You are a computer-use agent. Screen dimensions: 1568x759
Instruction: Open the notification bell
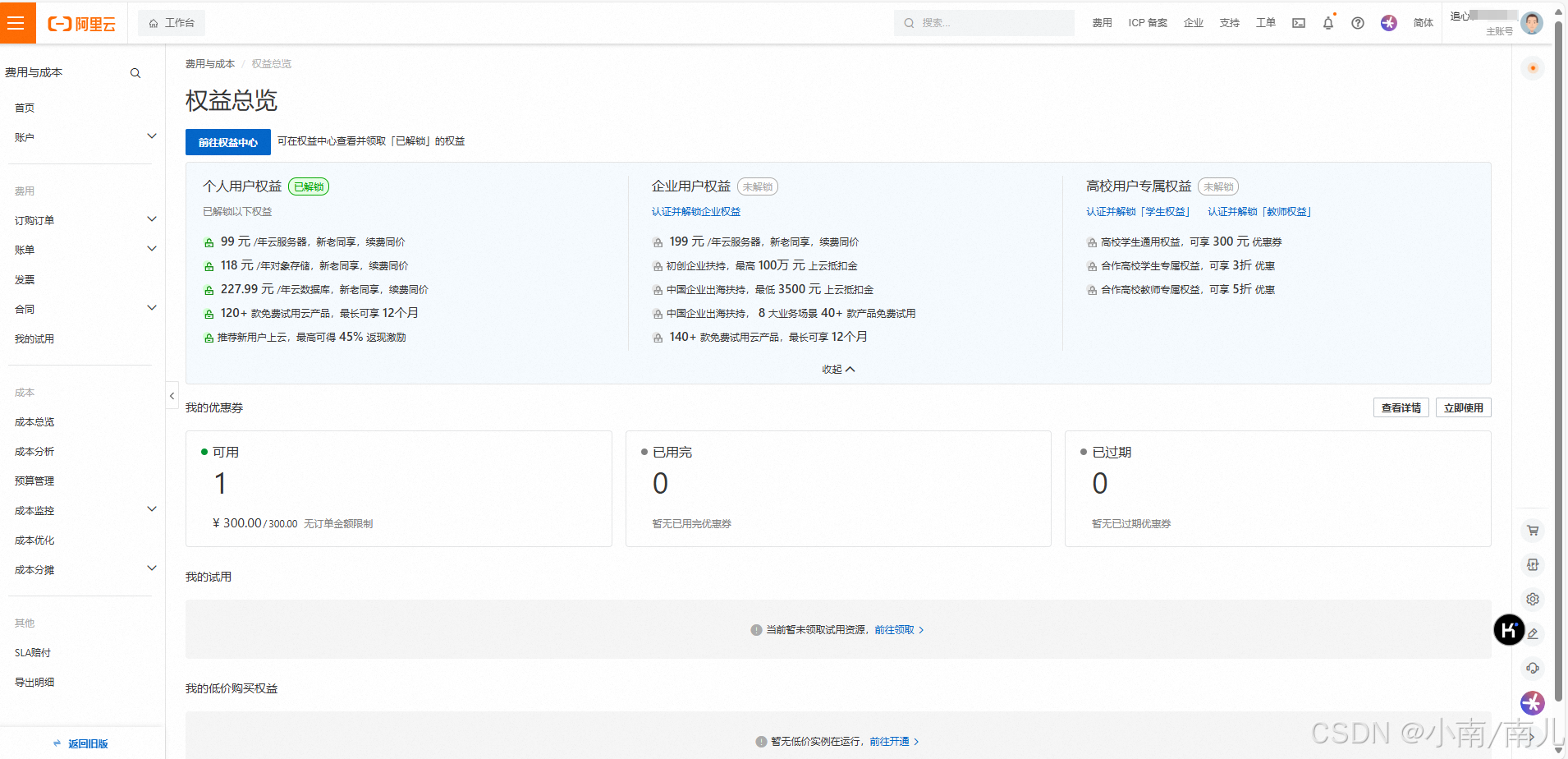click(x=1328, y=23)
